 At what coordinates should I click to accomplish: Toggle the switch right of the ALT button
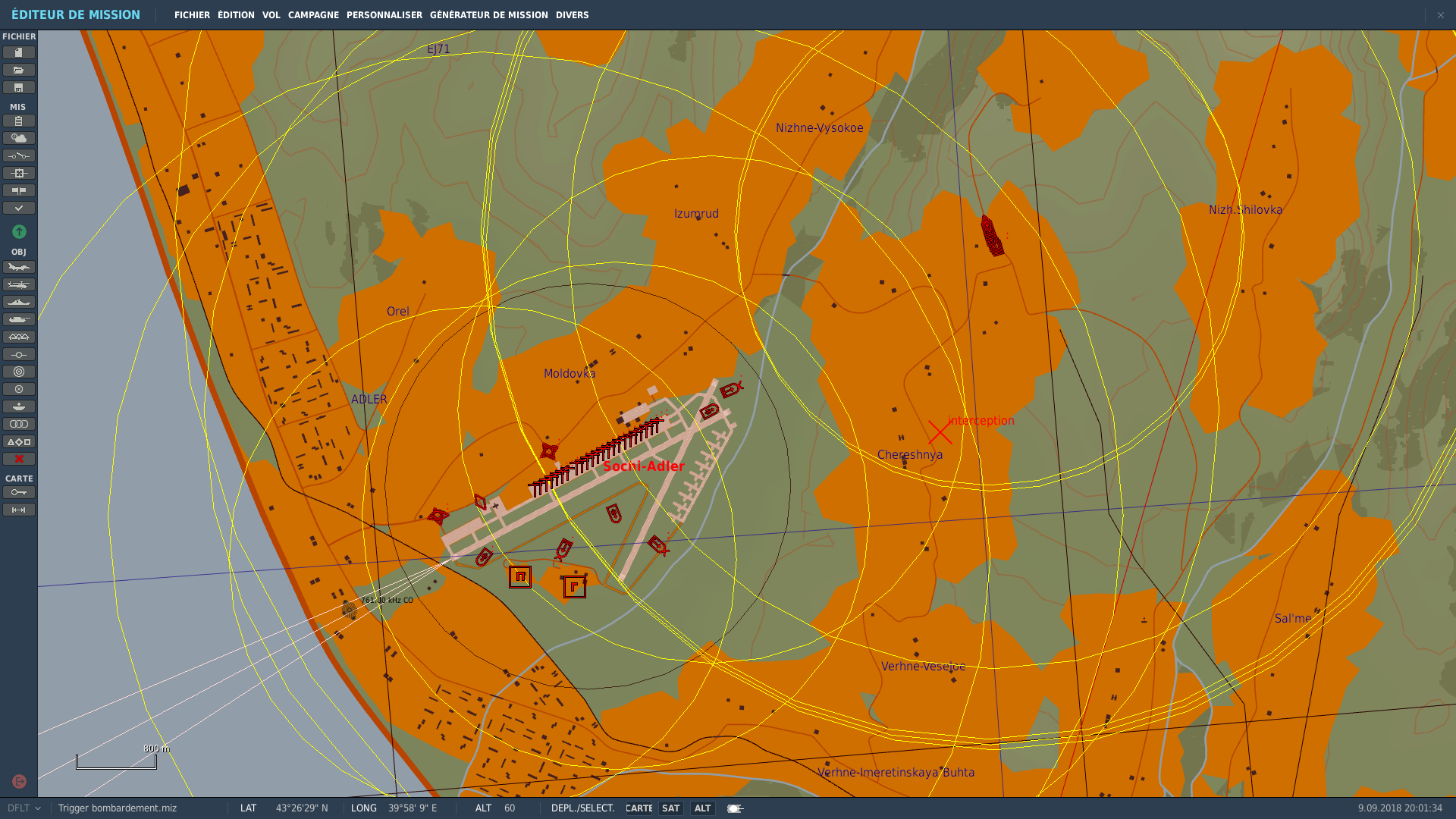pos(735,808)
